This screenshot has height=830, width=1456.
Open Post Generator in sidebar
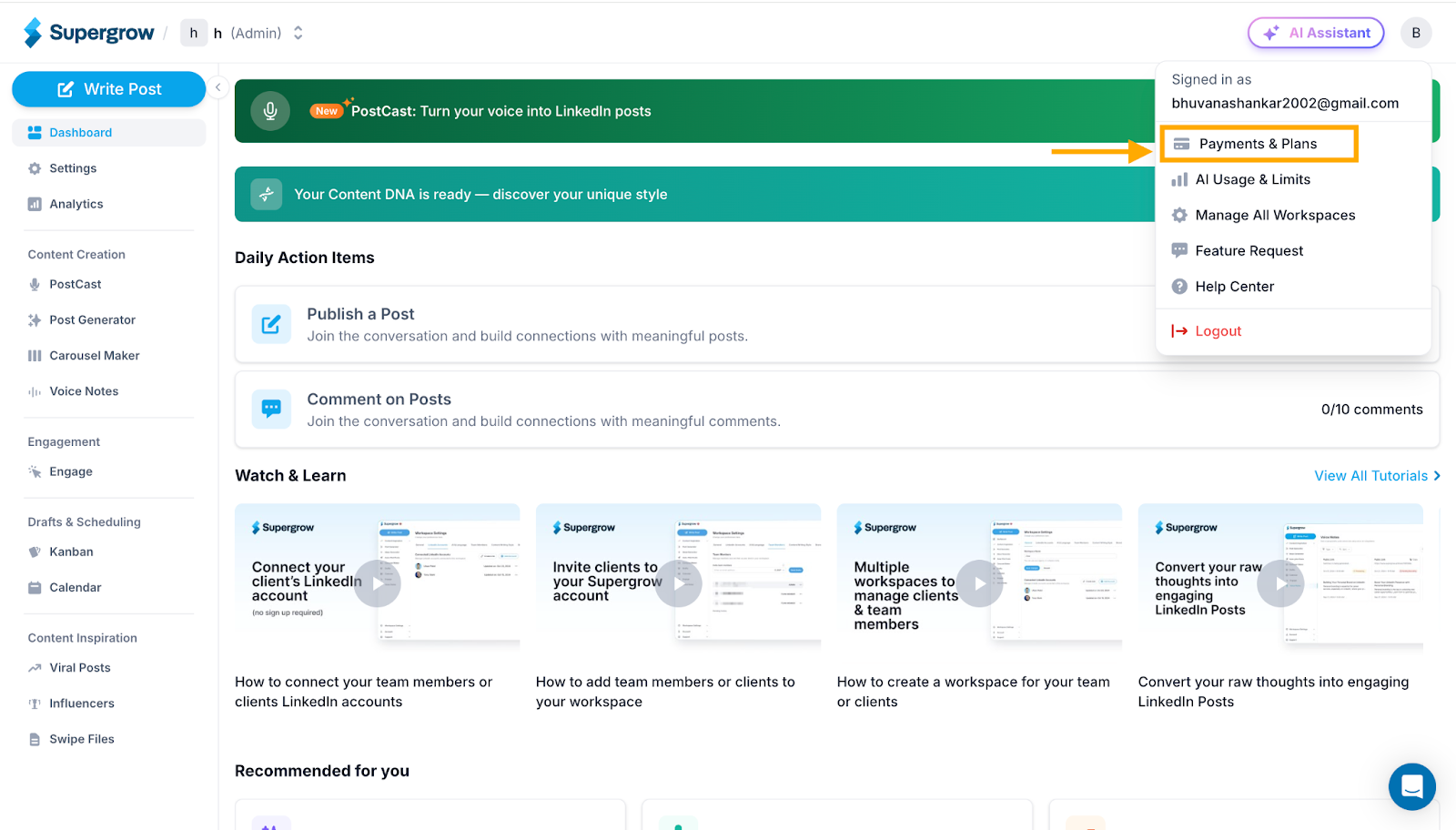click(x=109, y=319)
